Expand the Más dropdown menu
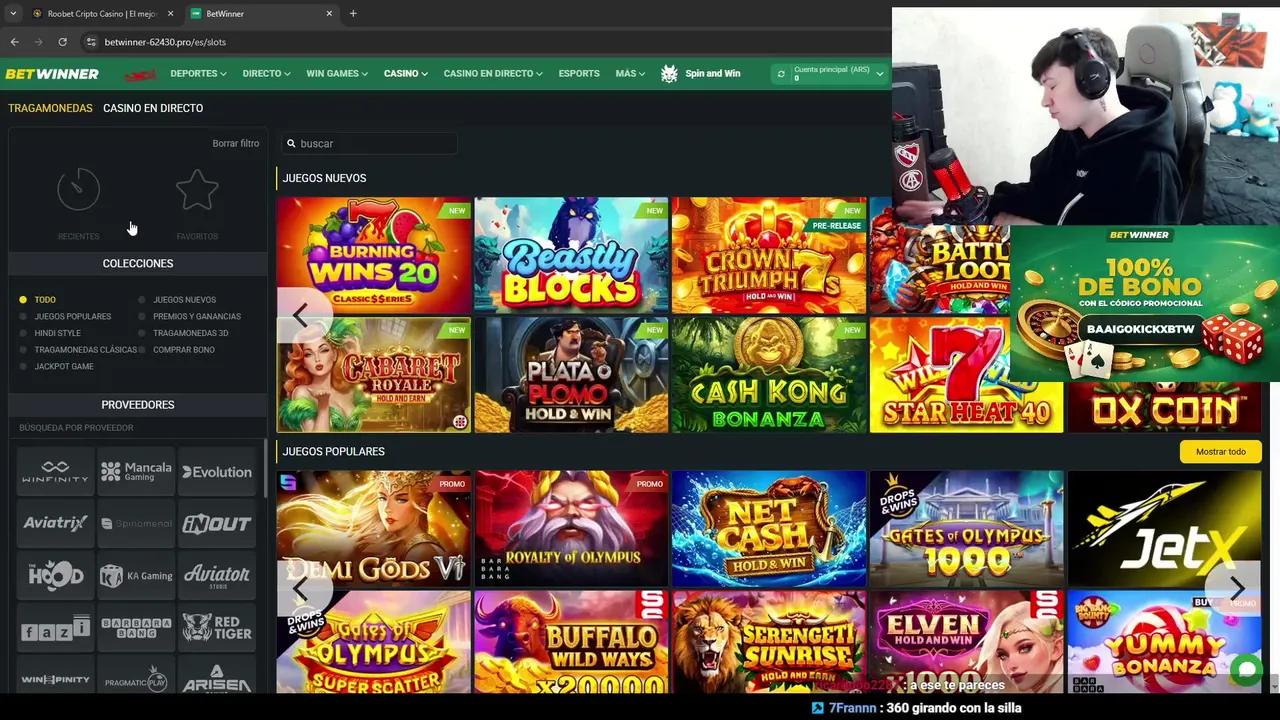Screen dimensions: 1280x720 click(x=630, y=74)
